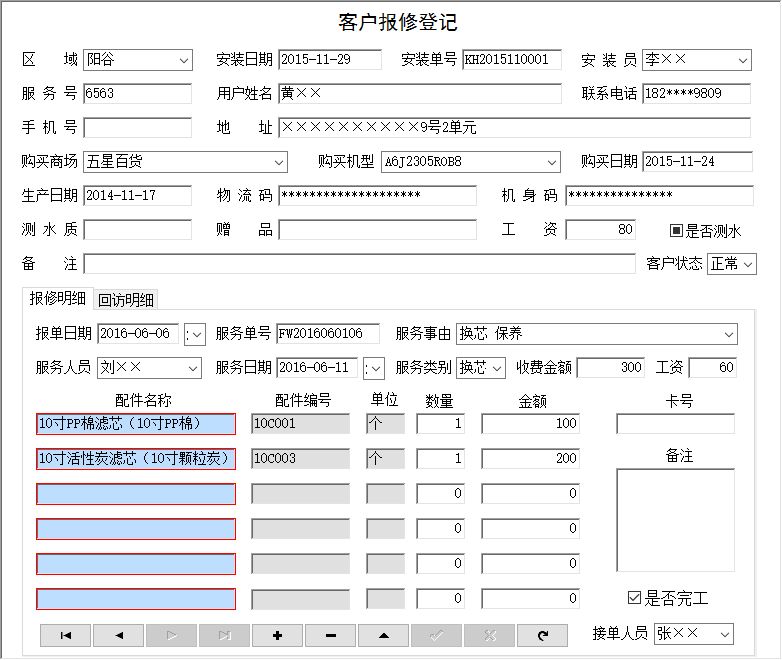782x660 pixels.
Task: Click the 机身码 field
Action: (659, 195)
